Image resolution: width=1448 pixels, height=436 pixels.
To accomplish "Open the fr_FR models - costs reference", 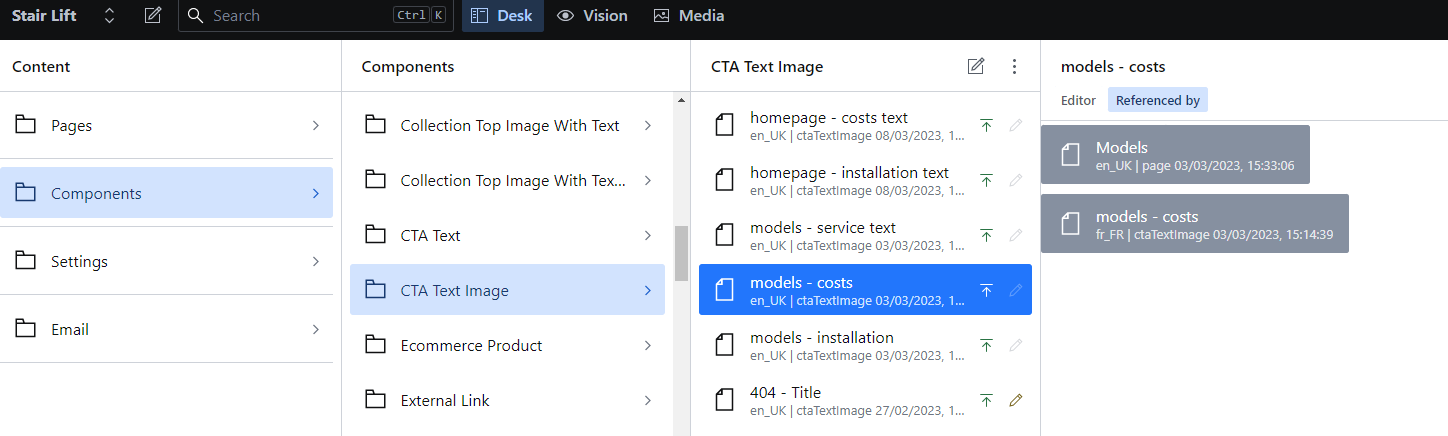I will click(x=1194, y=224).
